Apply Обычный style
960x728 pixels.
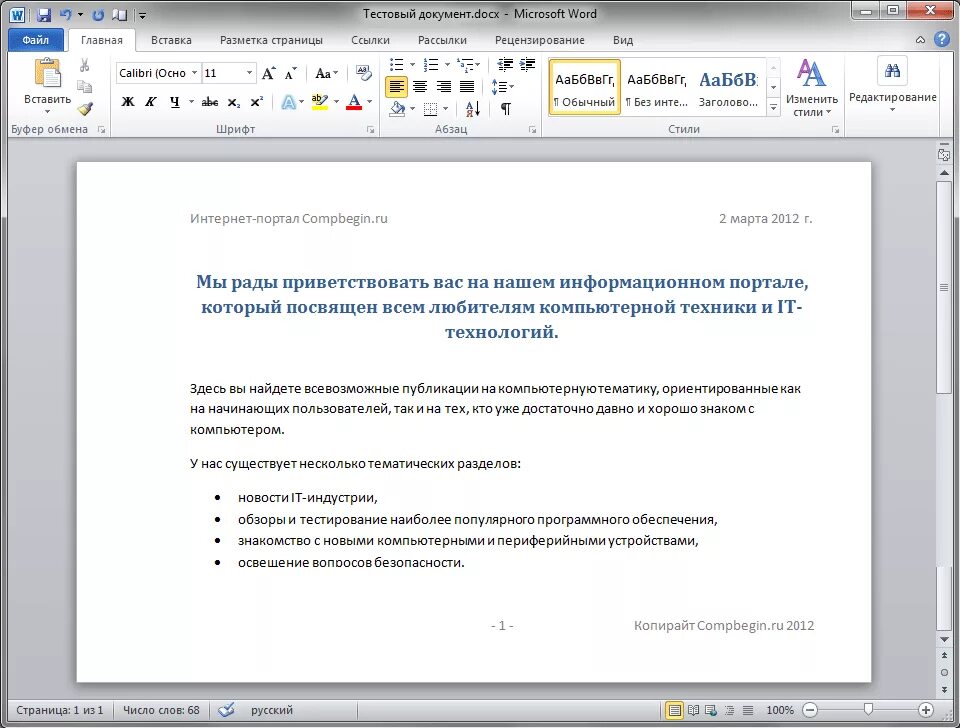585,87
